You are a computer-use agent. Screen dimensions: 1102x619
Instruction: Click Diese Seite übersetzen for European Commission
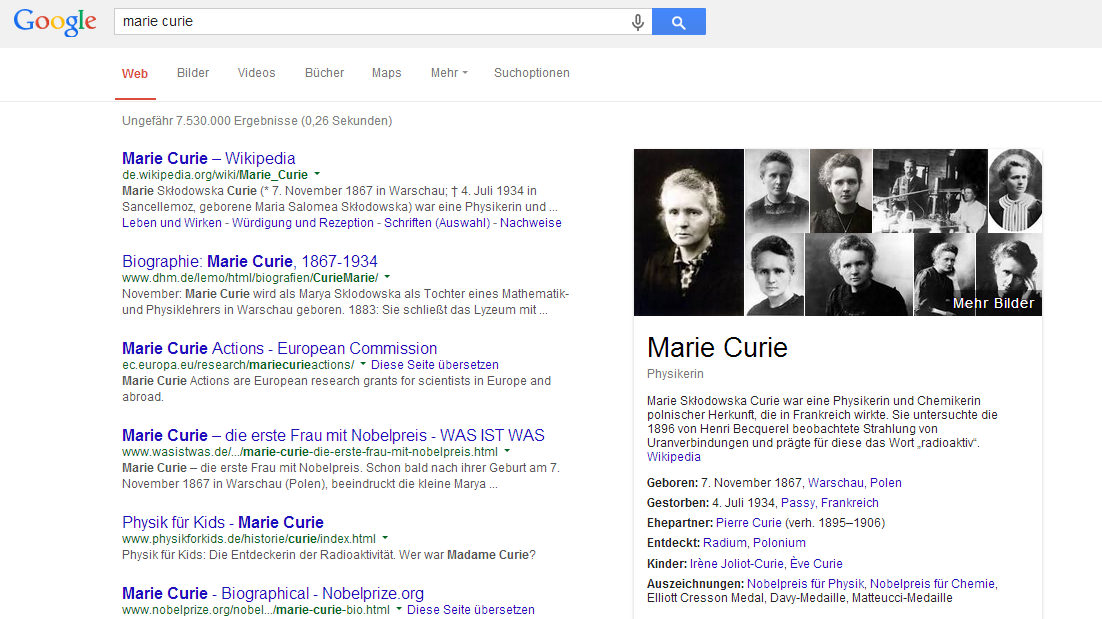(x=435, y=365)
